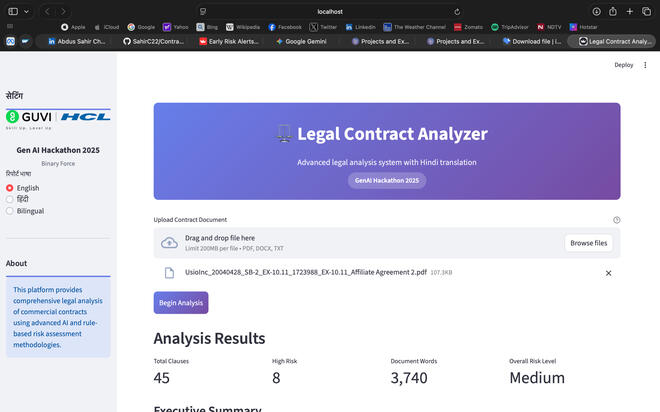Screen dimensions: 660x412
Task: Choose the Bilingual report option
Action: coord(10,211)
